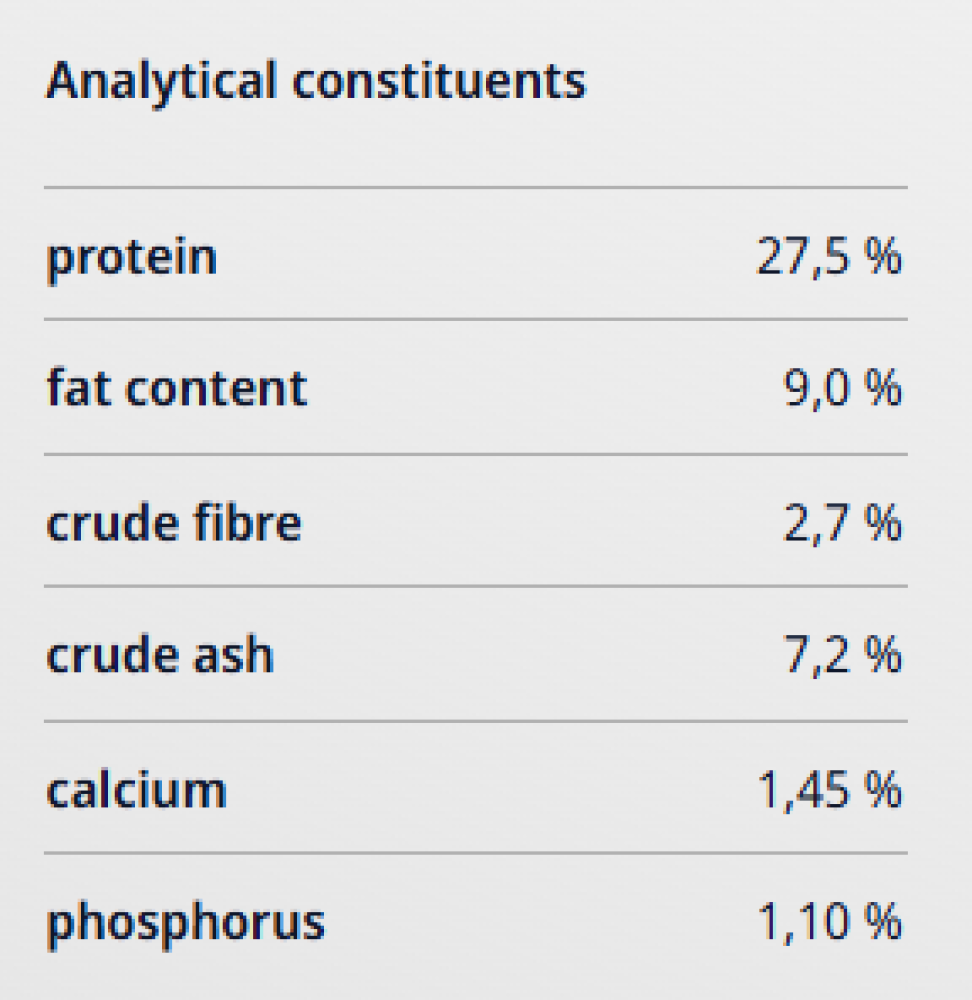Click the 9,0 % fat value

pos(841,389)
